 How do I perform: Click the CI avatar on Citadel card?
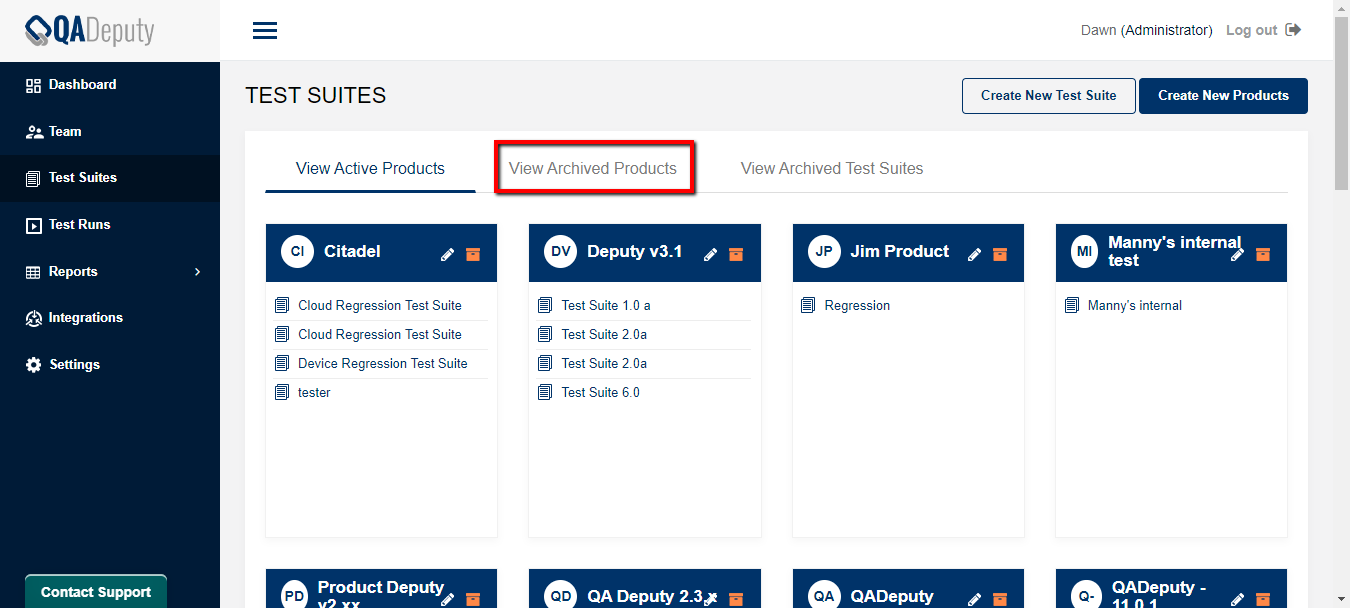pyautogui.click(x=297, y=252)
